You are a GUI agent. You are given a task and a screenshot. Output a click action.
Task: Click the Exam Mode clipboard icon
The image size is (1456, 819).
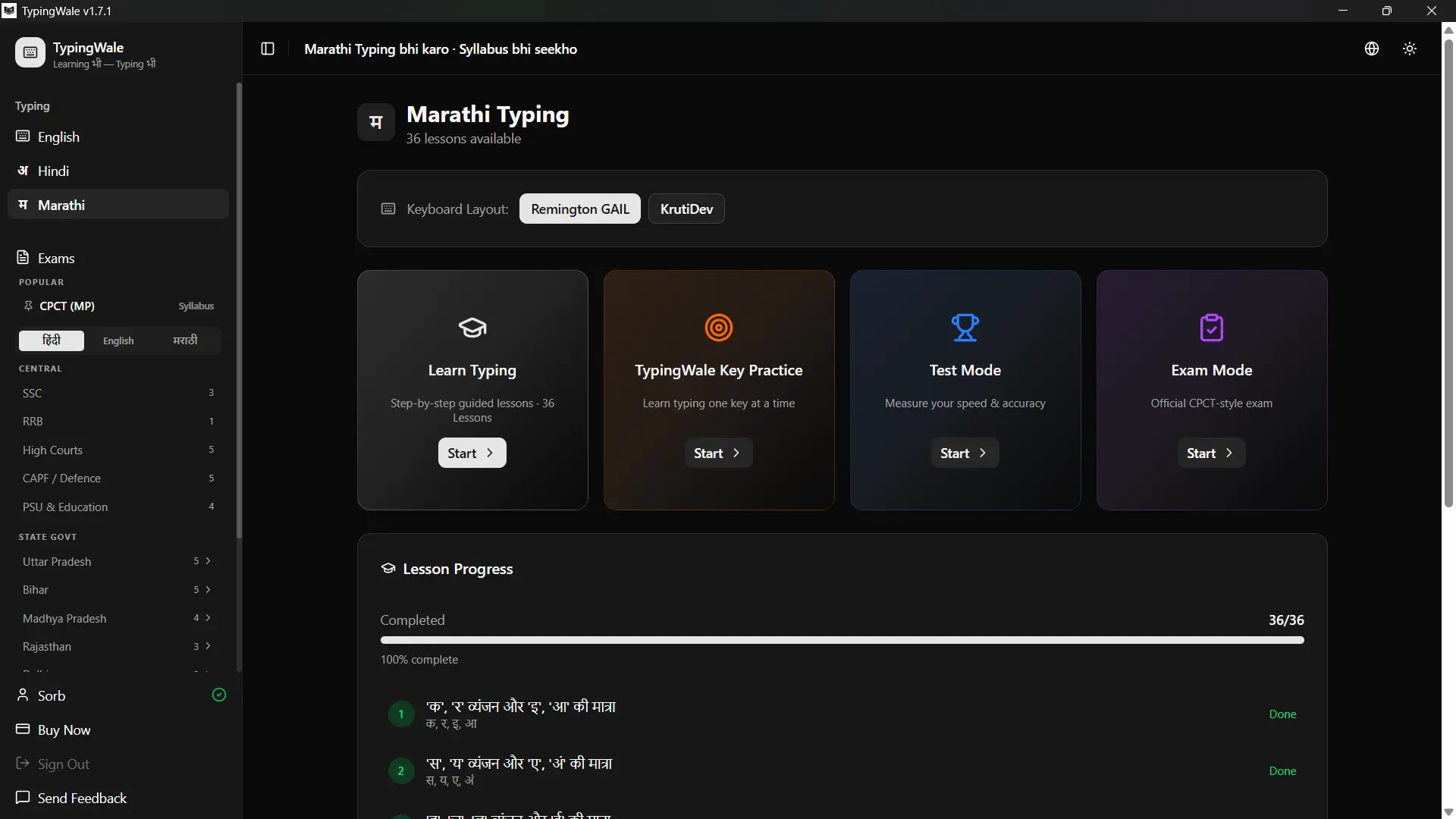(x=1212, y=328)
